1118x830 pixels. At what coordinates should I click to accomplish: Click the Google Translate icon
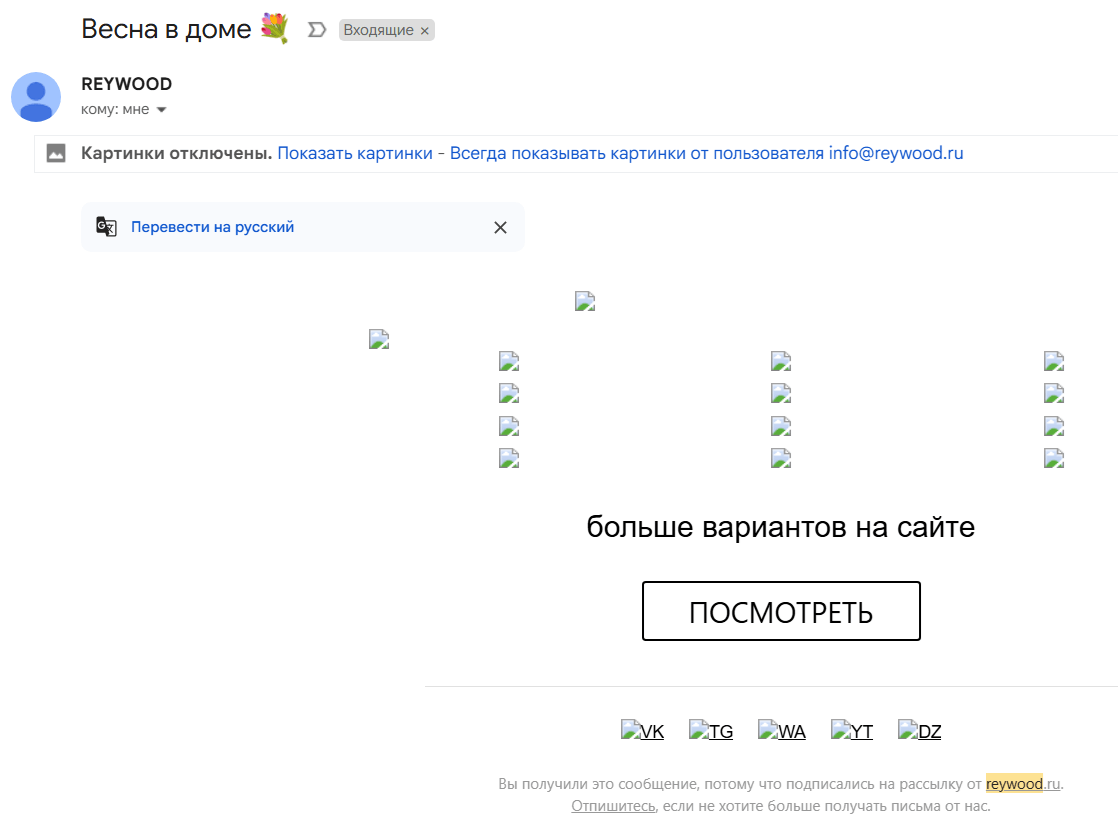pos(106,227)
